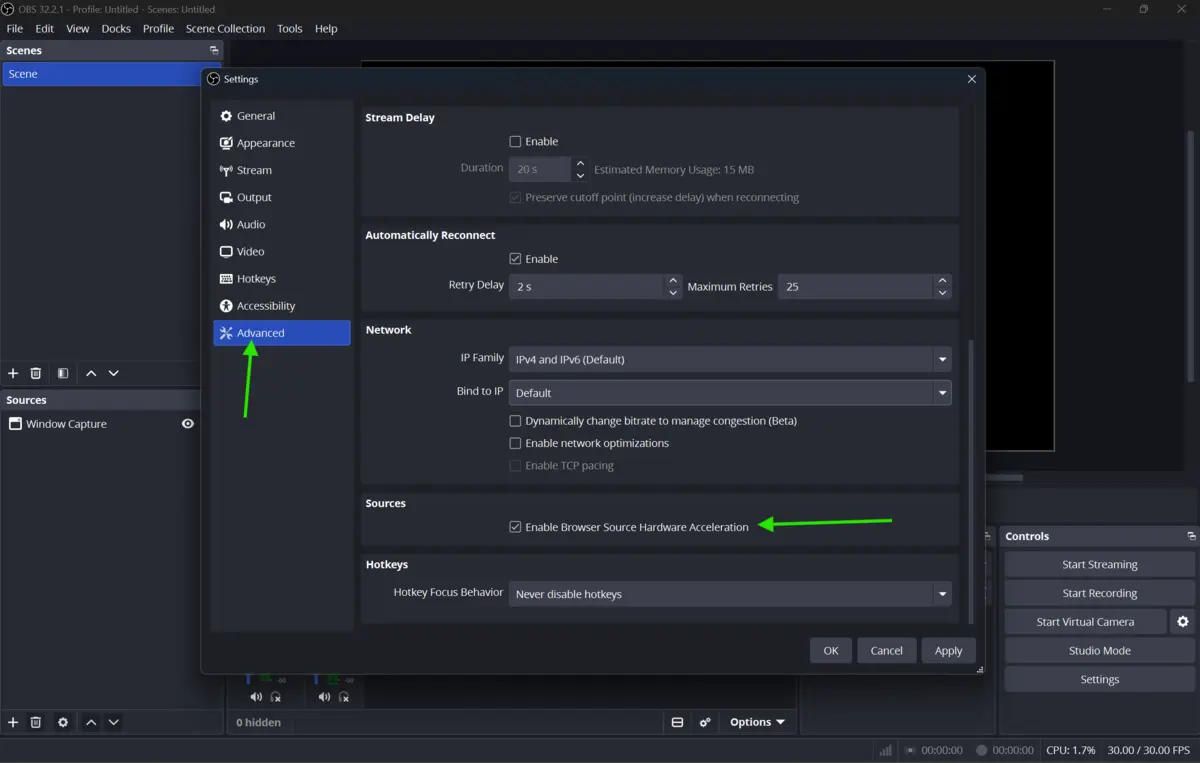
Task: Click the recording dot icon in the status bar
Action: (981, 750)
